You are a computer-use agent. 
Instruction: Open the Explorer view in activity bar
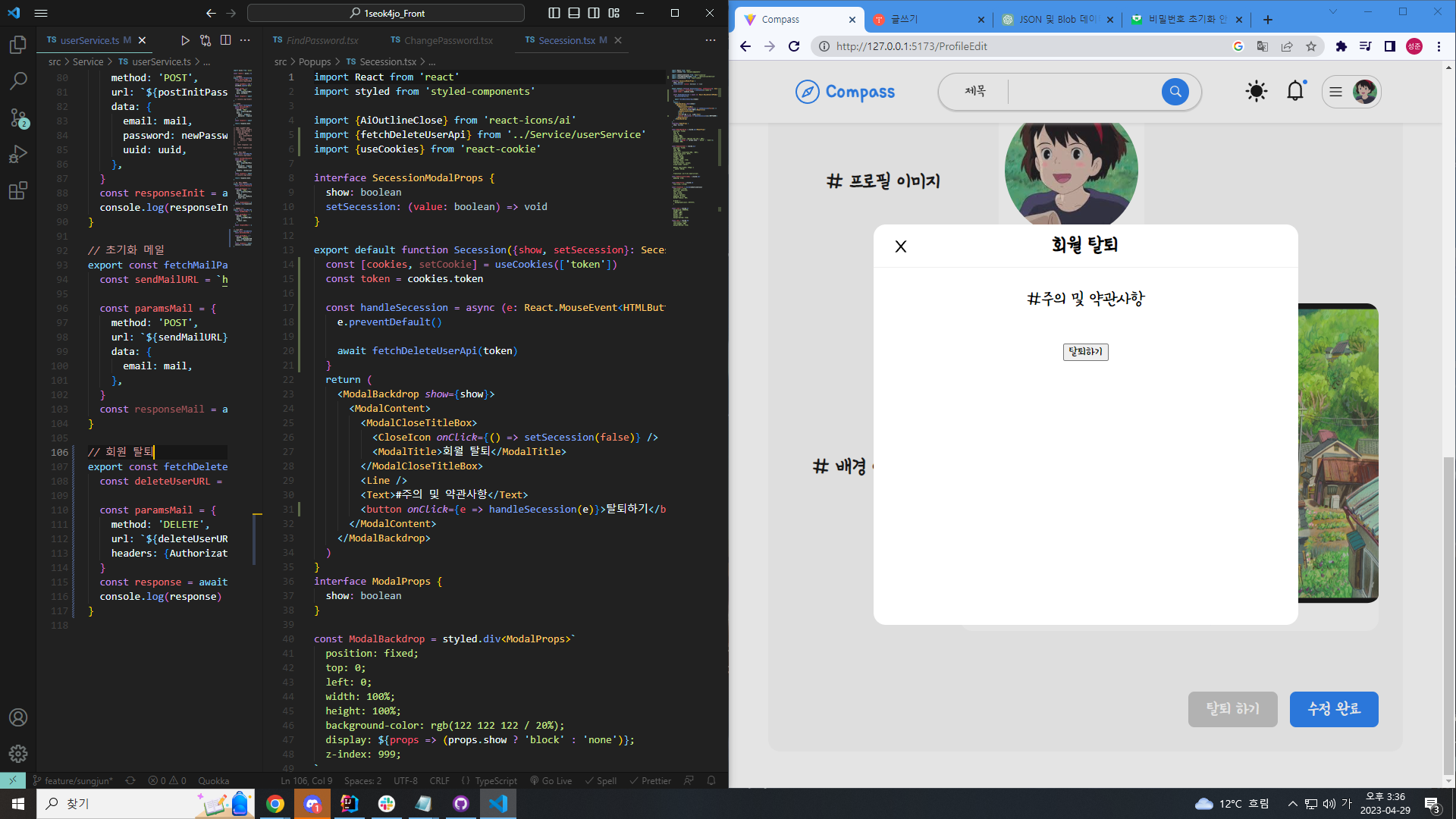click(x=18, y=45)
